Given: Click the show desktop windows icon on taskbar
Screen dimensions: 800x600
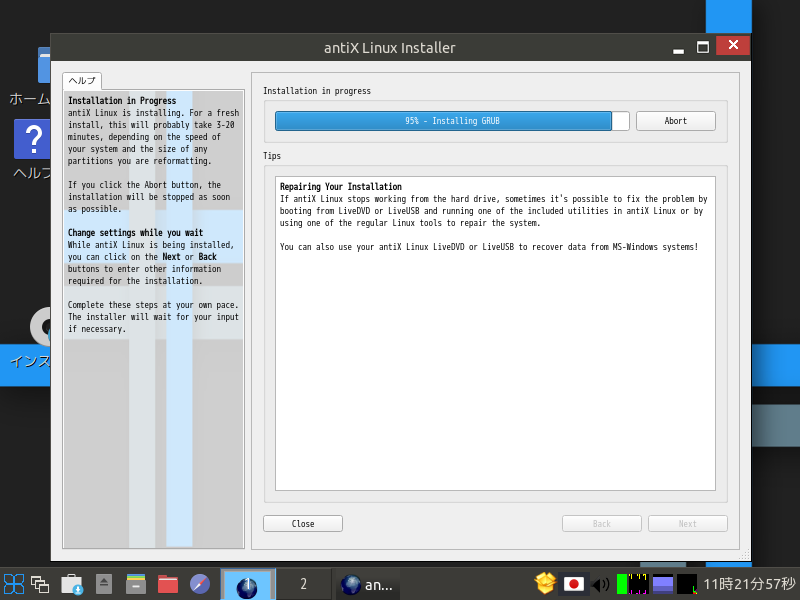Looking at the screenshot, I should pyautogui.click(x=40, y=584).
